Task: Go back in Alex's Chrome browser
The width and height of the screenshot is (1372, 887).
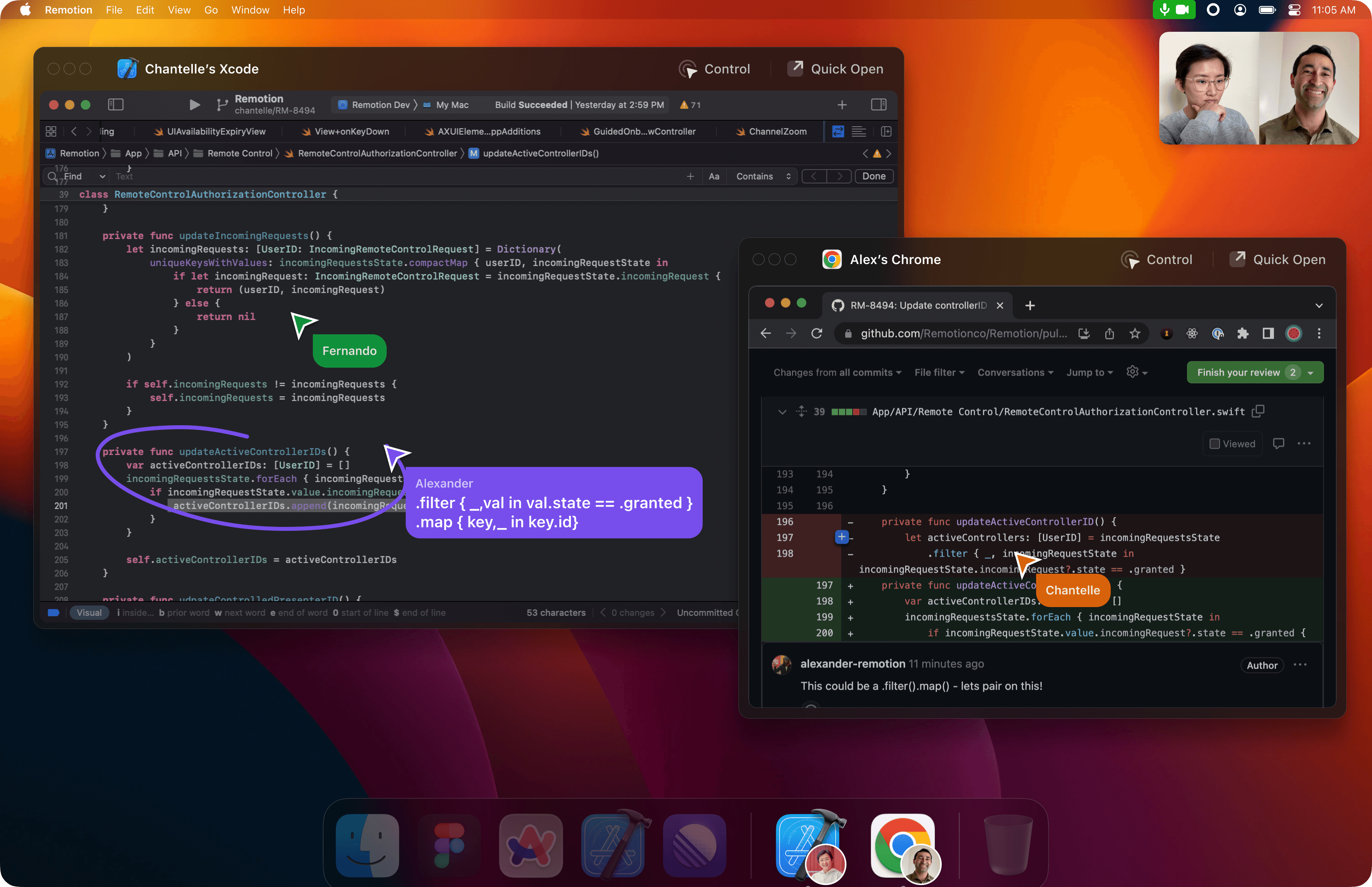Action: (765, 334)
